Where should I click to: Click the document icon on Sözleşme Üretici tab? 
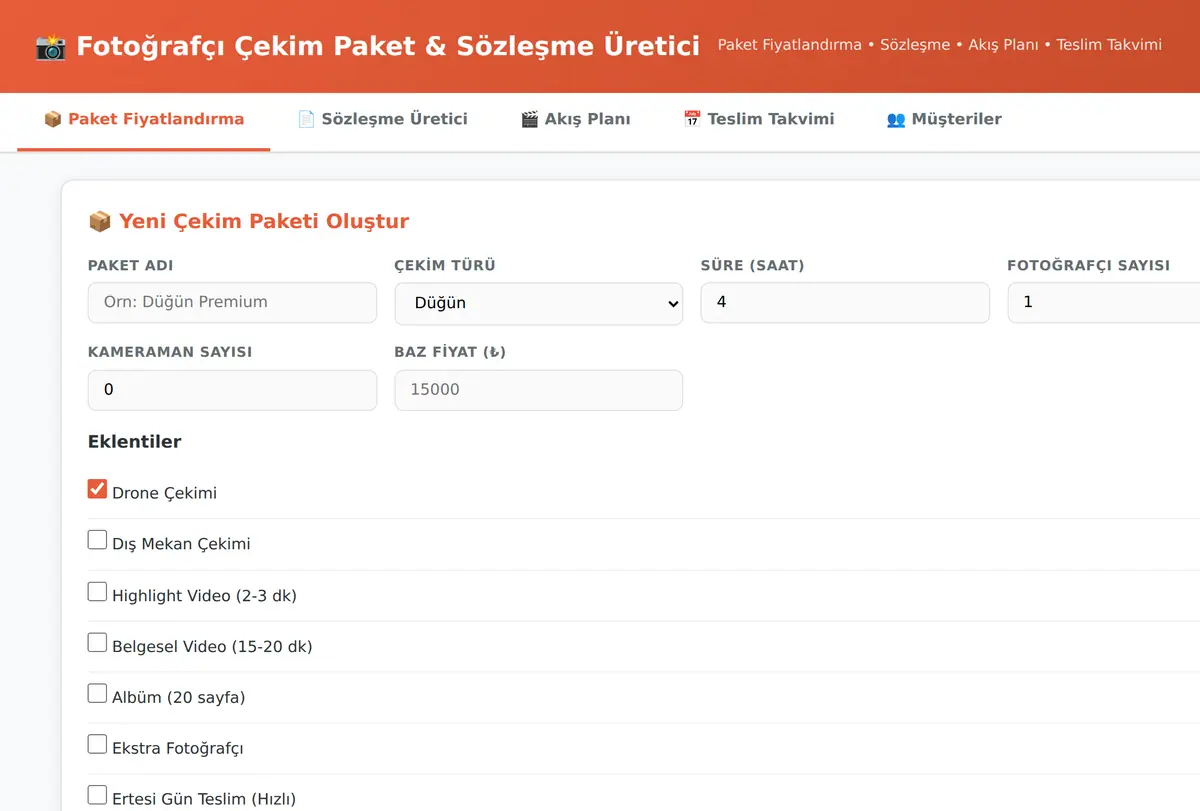306,119
